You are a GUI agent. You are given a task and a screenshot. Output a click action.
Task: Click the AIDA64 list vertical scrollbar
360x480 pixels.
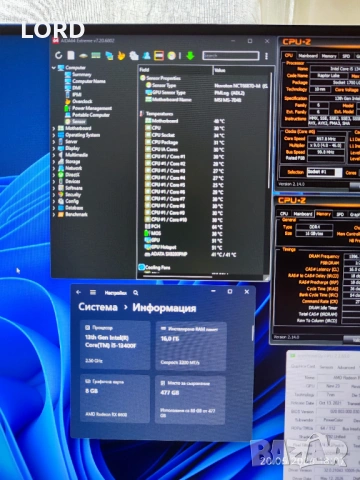[270, 131]
